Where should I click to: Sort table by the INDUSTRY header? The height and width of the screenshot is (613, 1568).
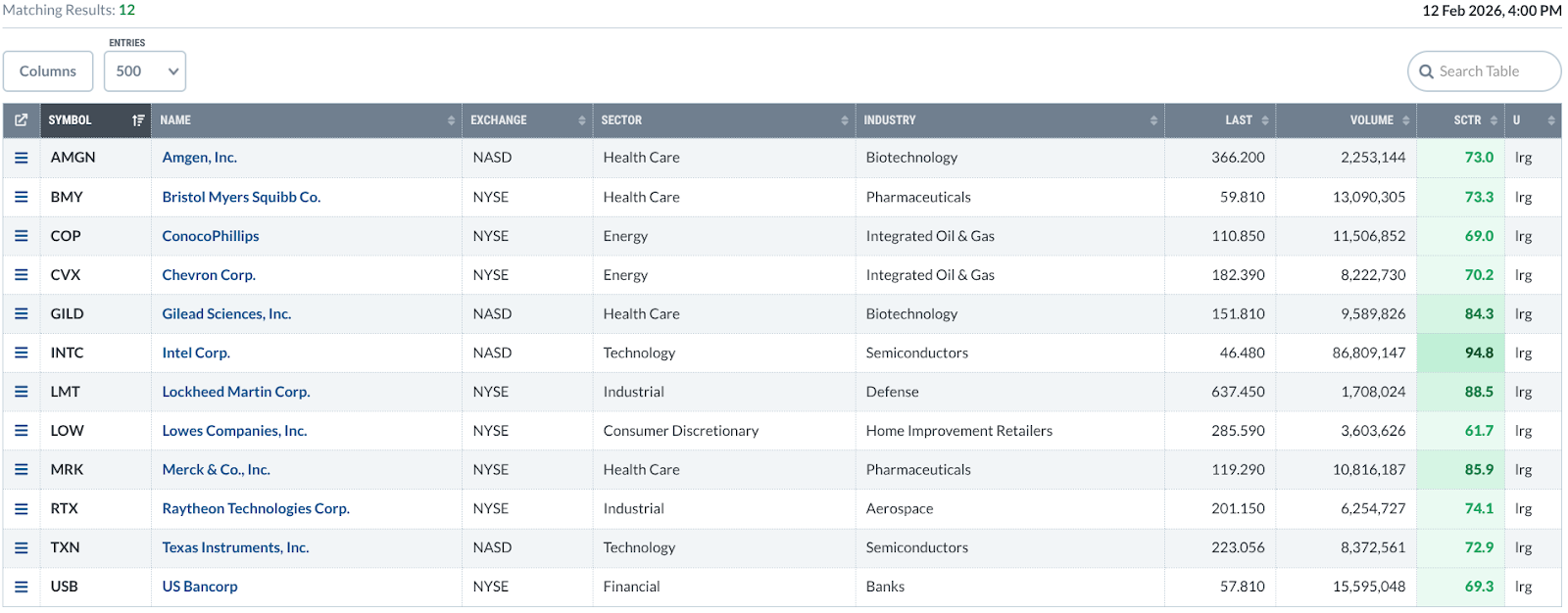(x=890, y=120)
